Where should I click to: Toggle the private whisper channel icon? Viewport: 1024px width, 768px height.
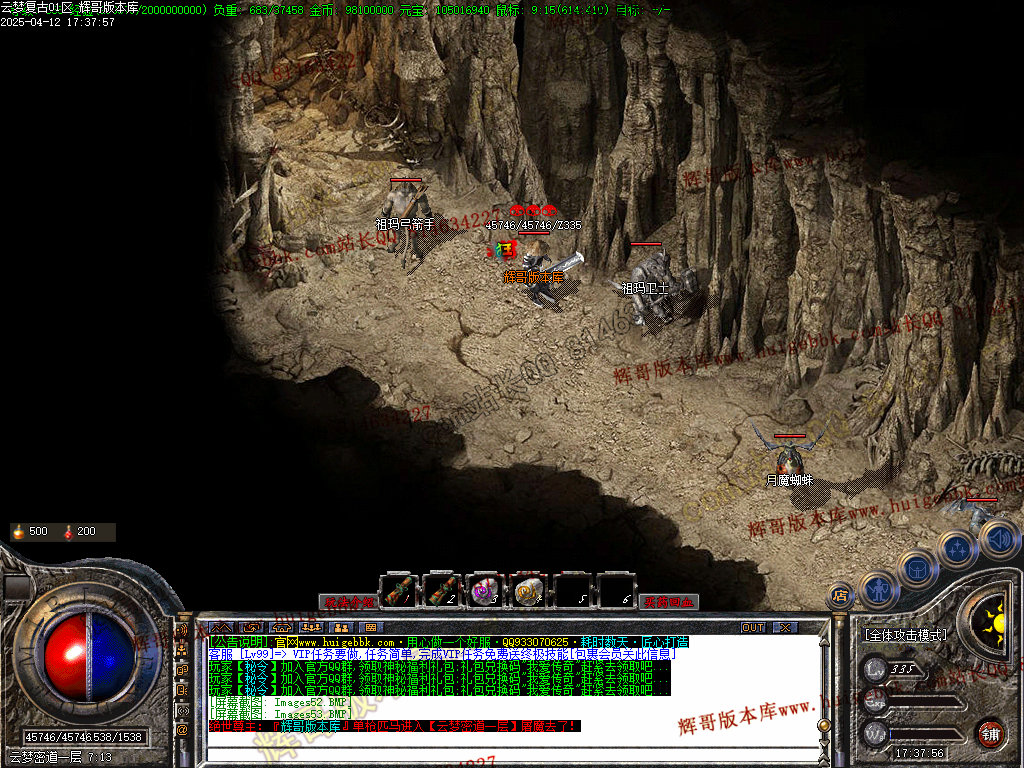(x=182, y=690)
